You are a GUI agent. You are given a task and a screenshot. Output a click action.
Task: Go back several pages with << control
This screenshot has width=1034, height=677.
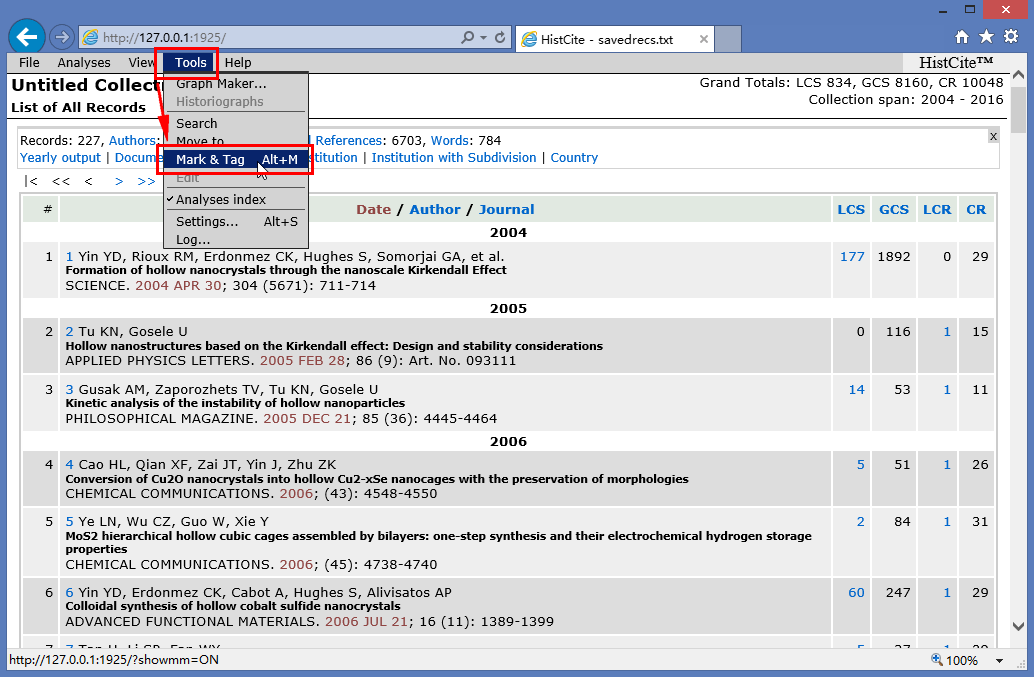pyautogui.click(x=61, y=181)
